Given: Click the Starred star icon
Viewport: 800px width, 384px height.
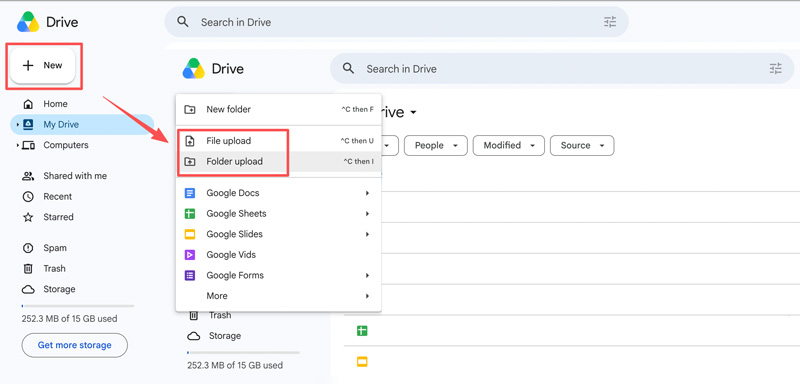Looking at the screenshot, I should pyautogui.click(x=28, y=217).
